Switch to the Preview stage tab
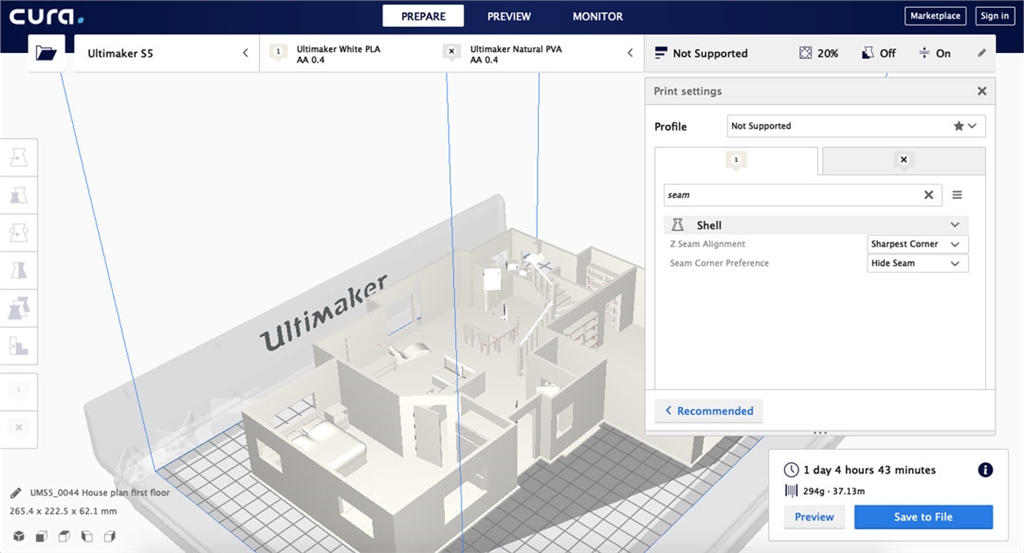 click(x=509, y=16)
